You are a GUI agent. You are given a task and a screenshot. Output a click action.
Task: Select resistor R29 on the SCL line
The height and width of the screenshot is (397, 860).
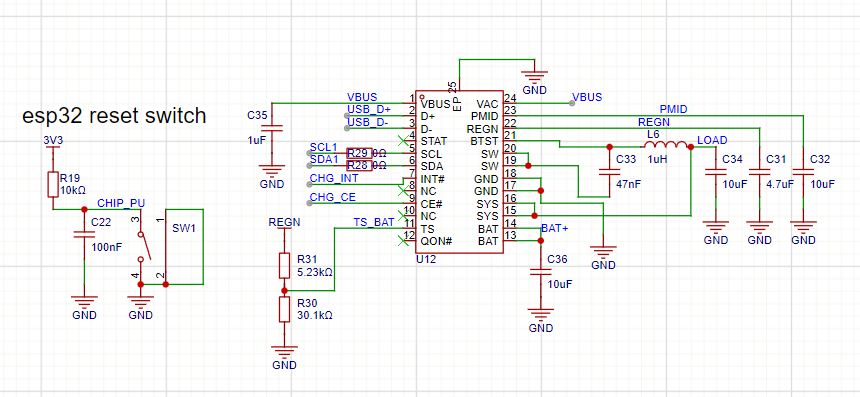click(359, 153)
